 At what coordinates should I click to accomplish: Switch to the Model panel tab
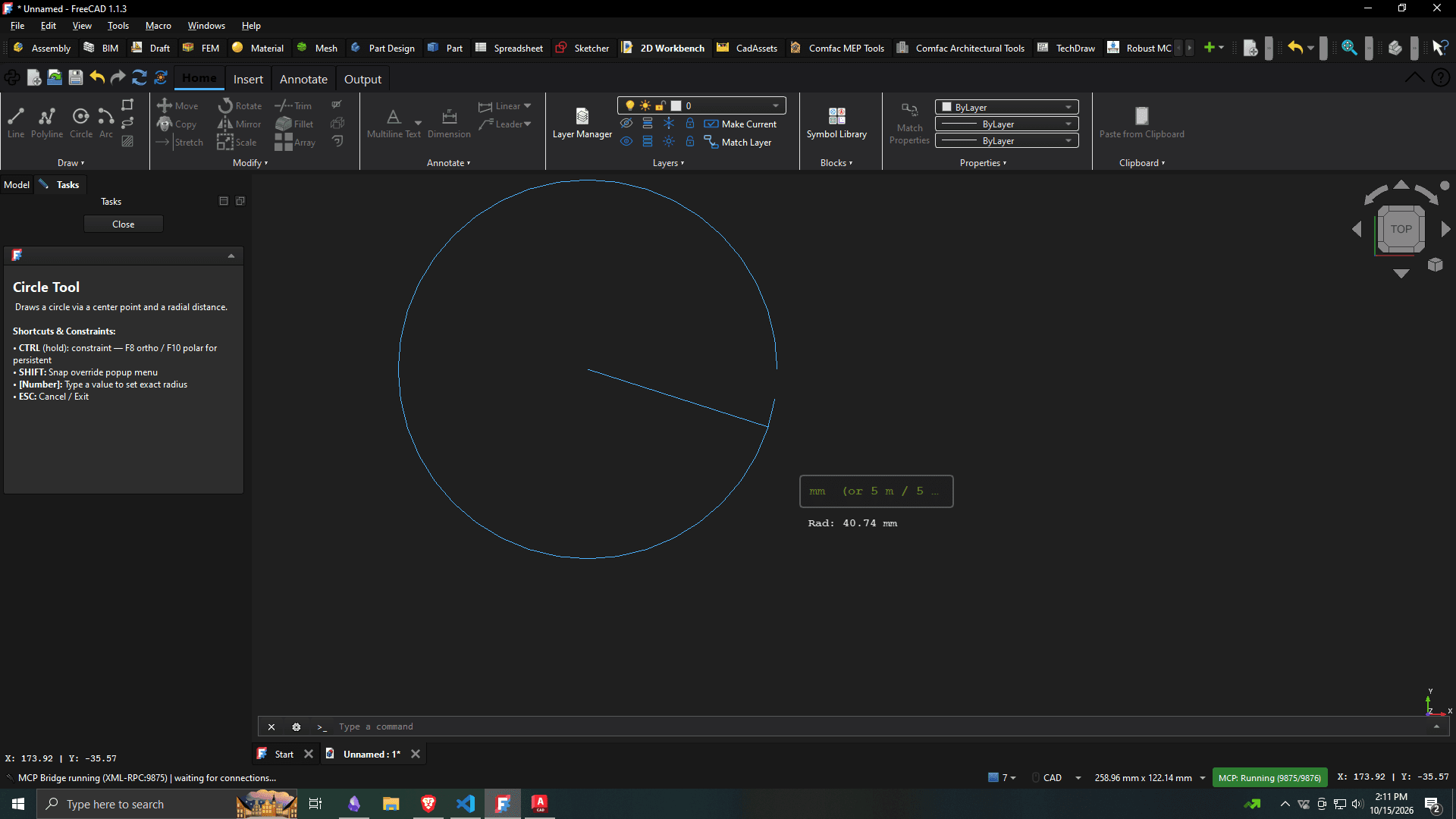[17, 184]
